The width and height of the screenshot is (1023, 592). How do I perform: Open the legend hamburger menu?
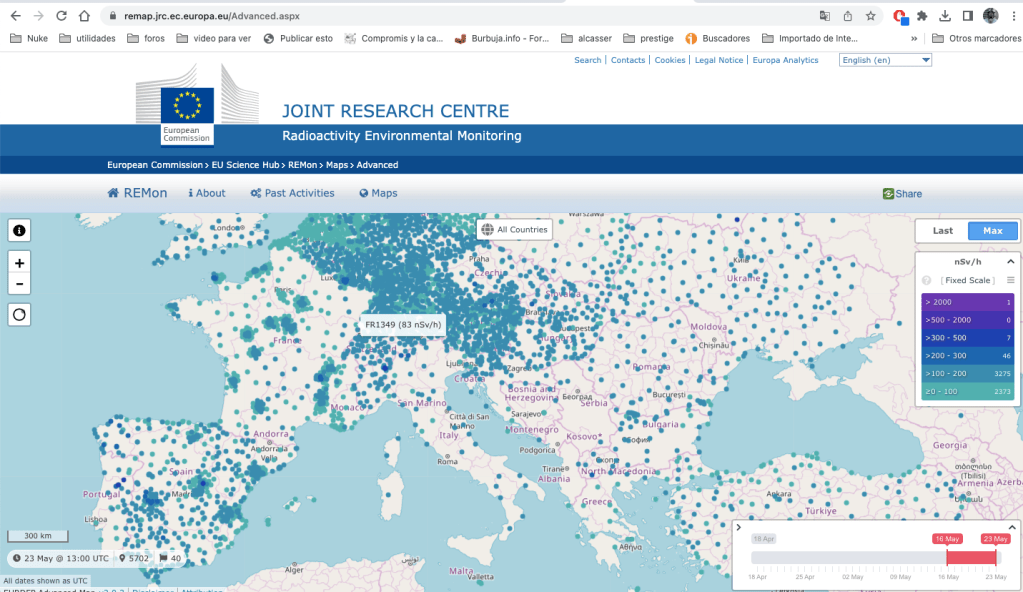1010,280
